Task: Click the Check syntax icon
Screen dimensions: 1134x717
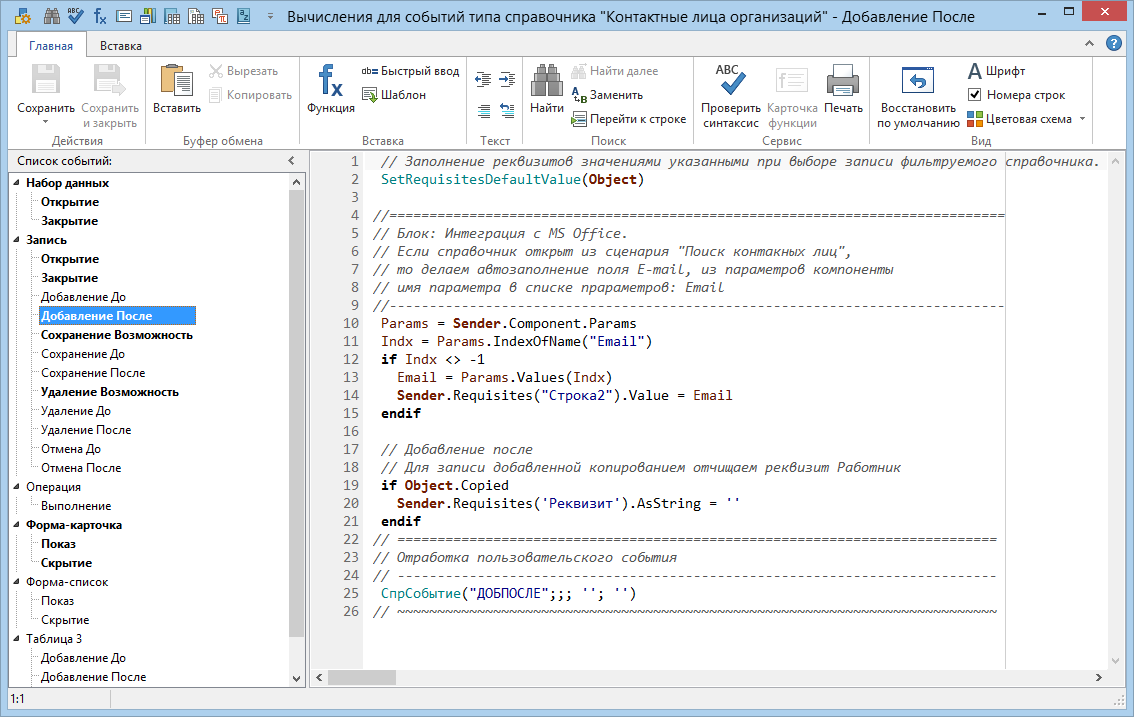Action: [x=729, y=82]
